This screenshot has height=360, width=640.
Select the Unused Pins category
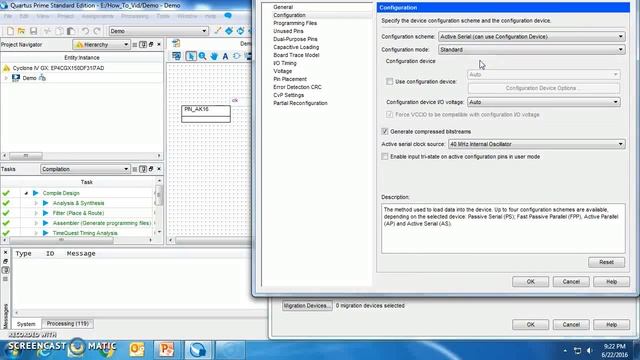(x=288, y=31)
